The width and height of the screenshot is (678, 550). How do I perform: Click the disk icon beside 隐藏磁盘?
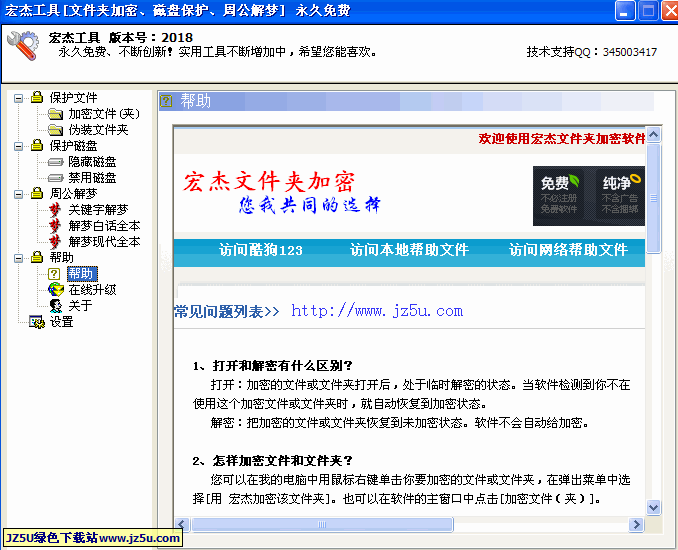click(55, 162)
